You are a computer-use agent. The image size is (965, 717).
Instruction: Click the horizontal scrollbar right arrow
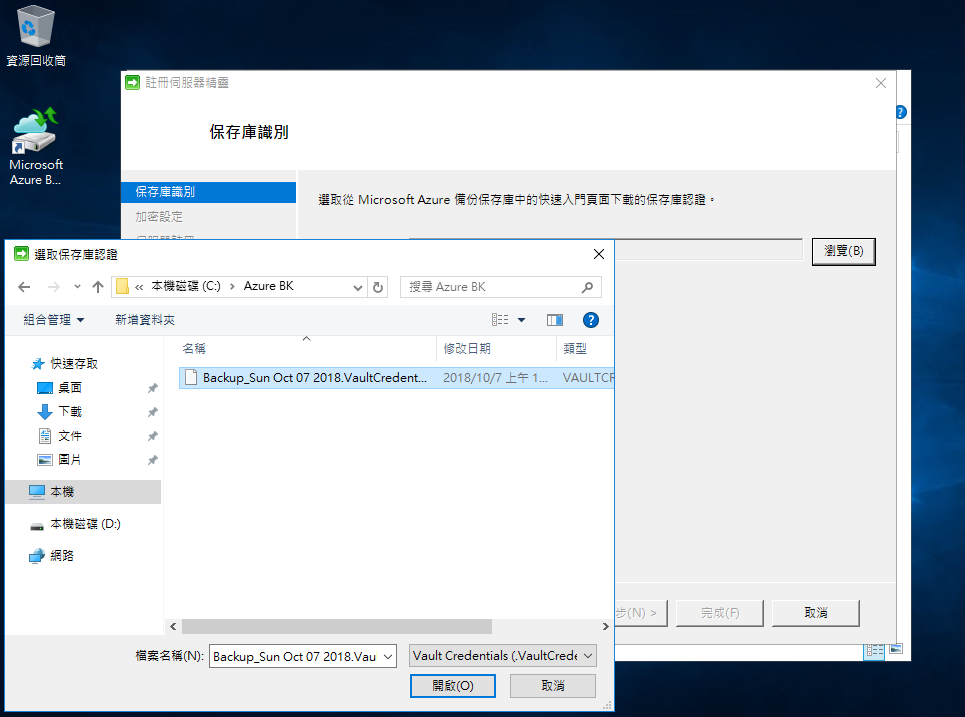tap(606, 627)
